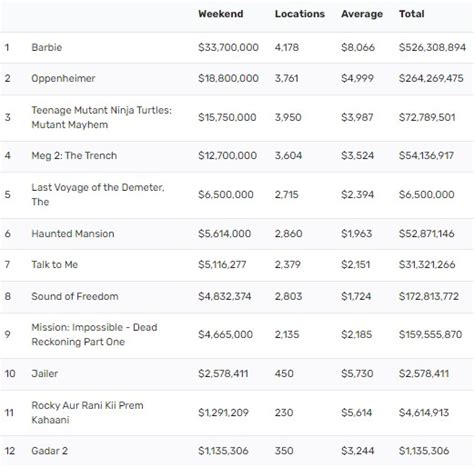Click Gadar 2 locations count 350
The width and height of the screenshot is (474, 467).
click(284, 451)
